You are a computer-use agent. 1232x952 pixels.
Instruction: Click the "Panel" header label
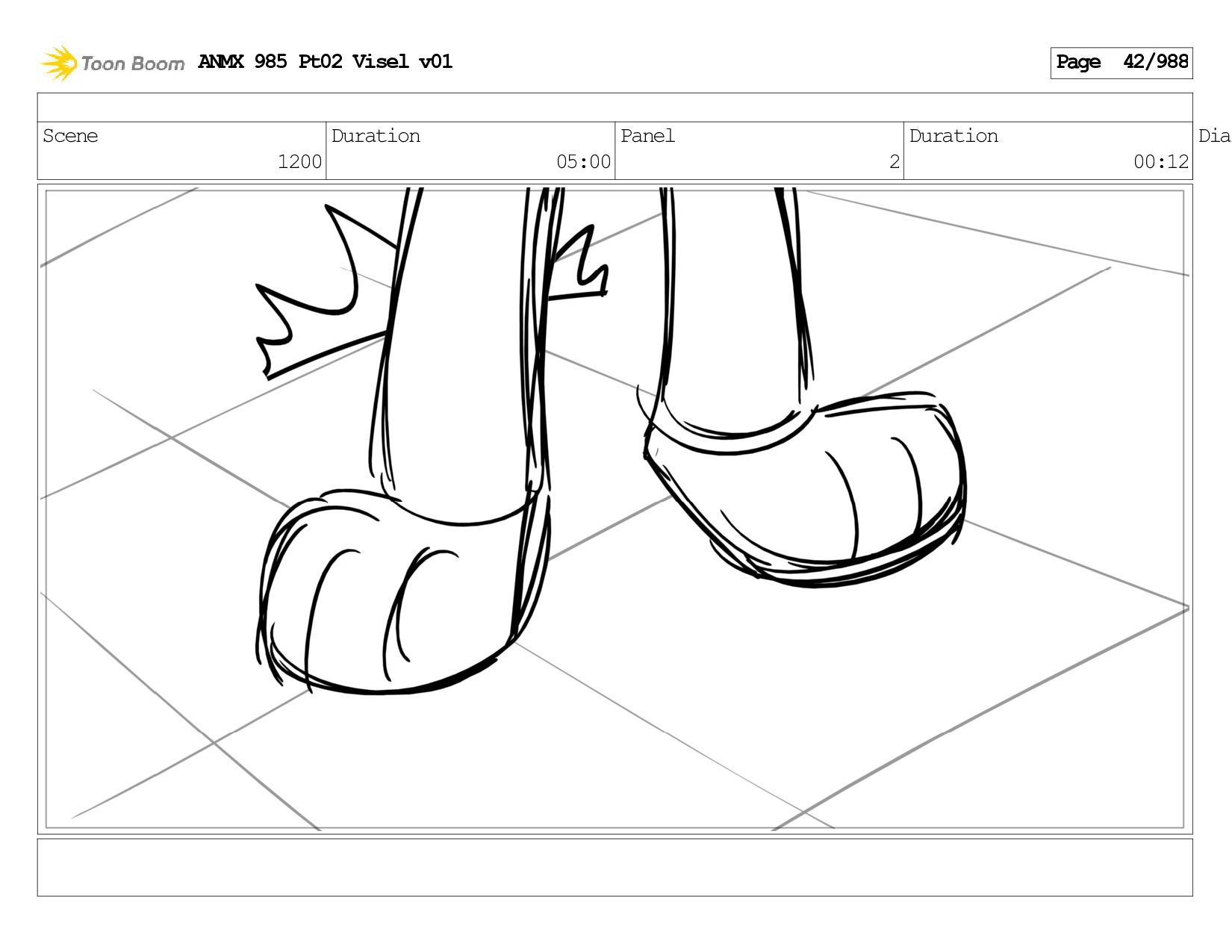coord(647,136)
